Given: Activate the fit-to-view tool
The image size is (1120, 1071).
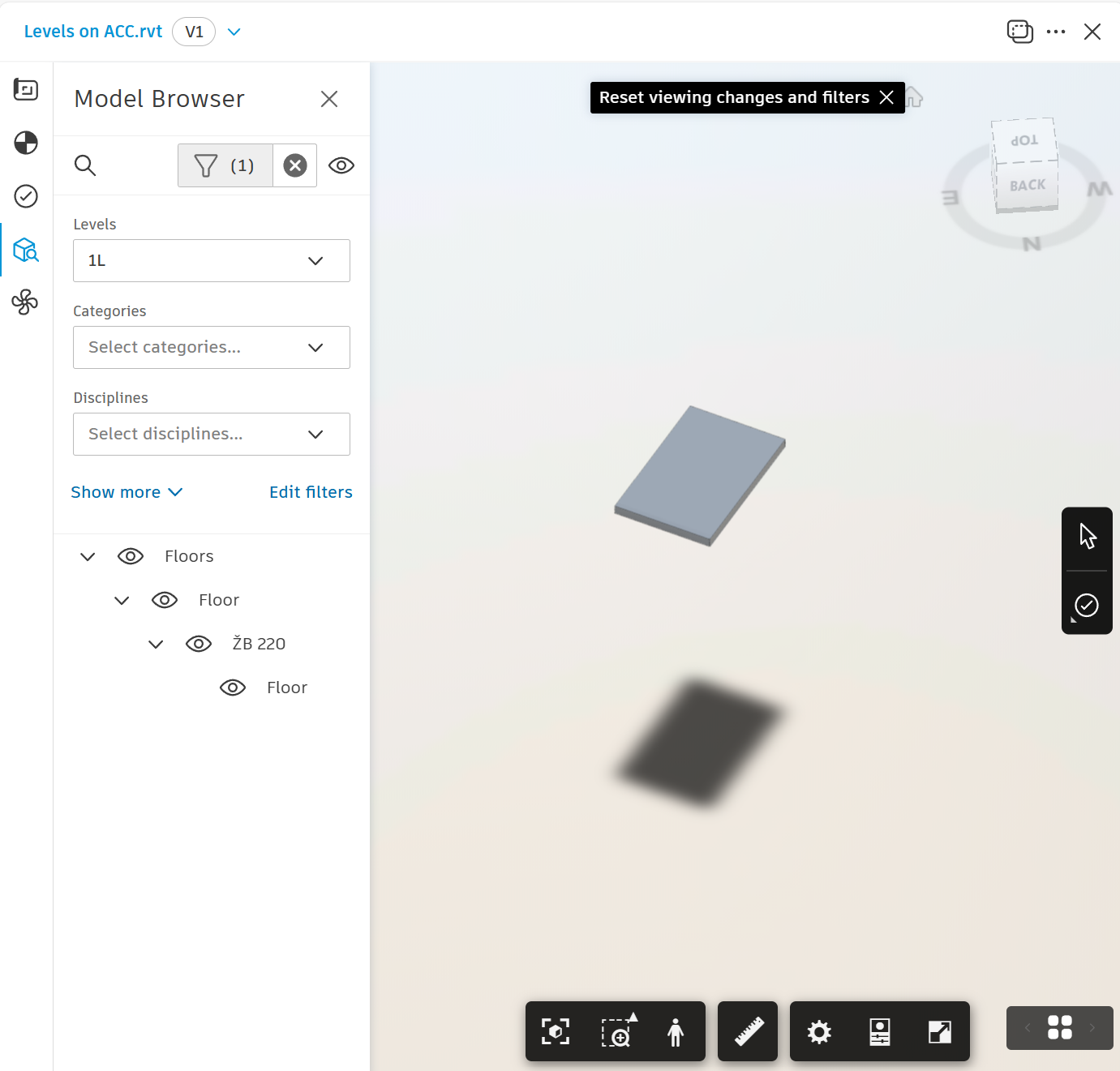Looking at the screenshot, I should 555,1031.
